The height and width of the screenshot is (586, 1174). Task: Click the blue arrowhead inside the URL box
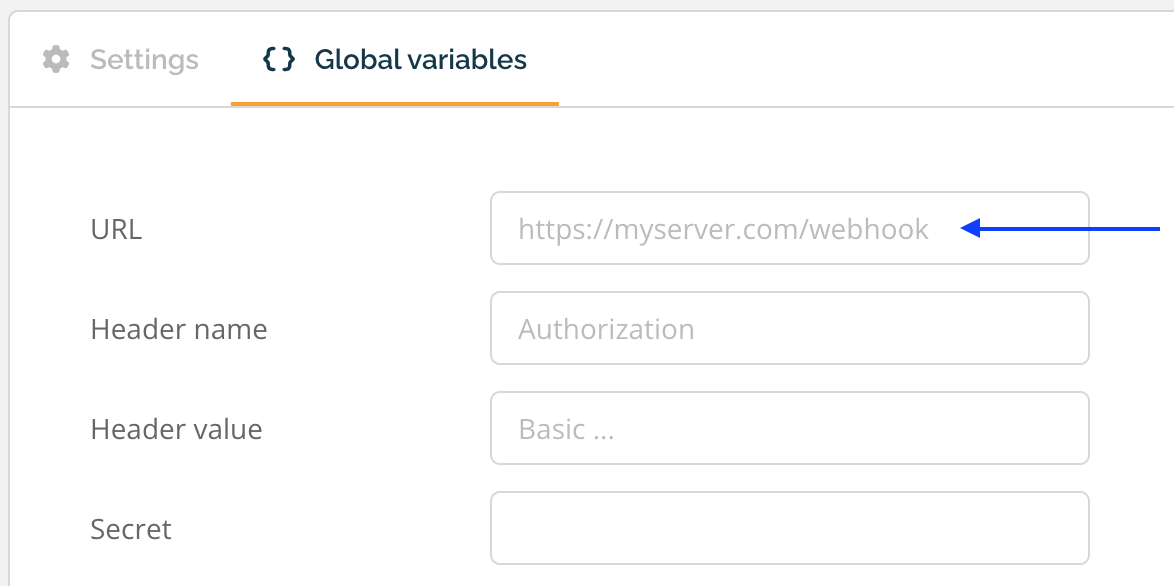[971, 229]
